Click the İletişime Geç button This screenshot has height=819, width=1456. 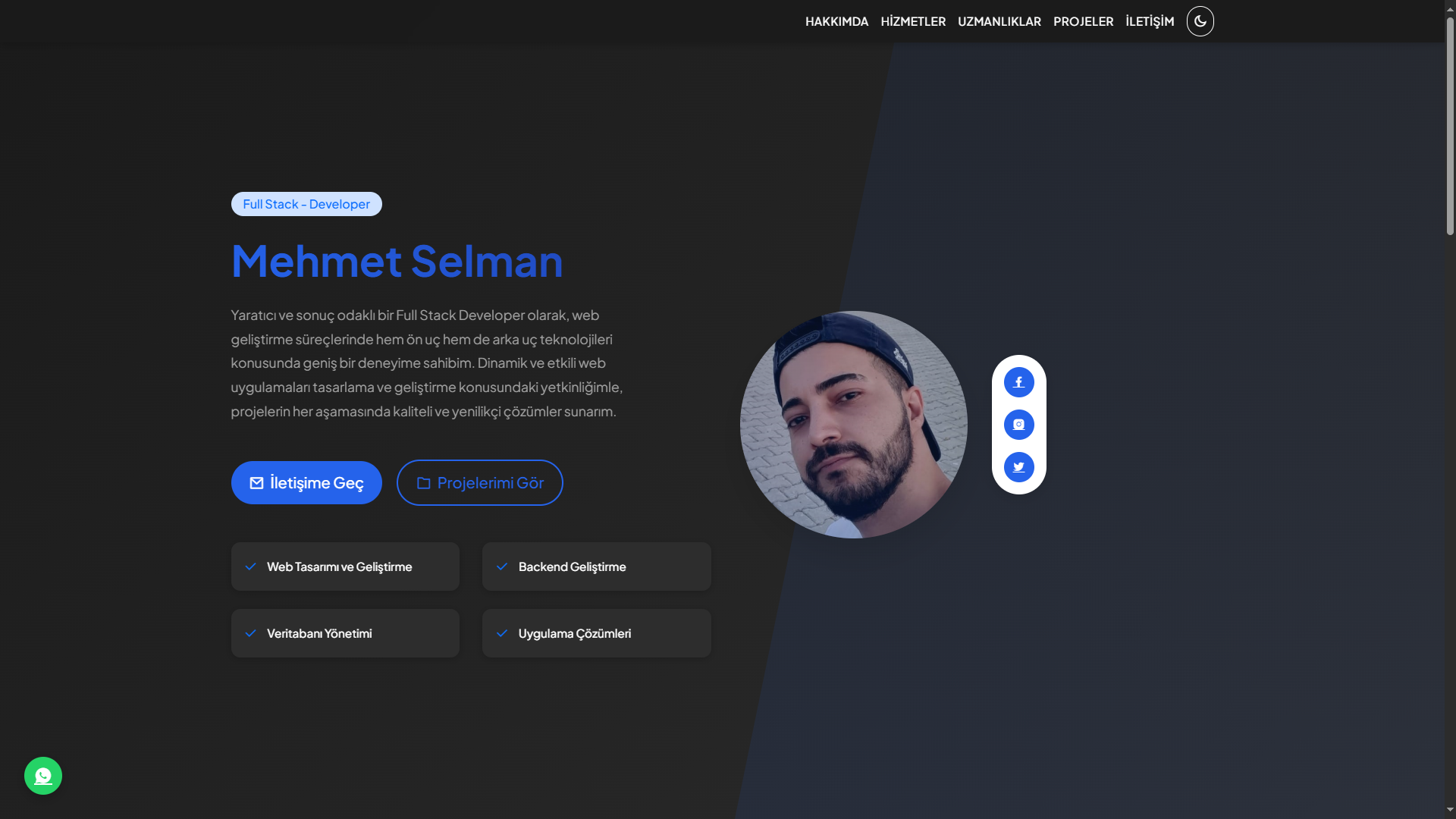[x=306, y=483]
